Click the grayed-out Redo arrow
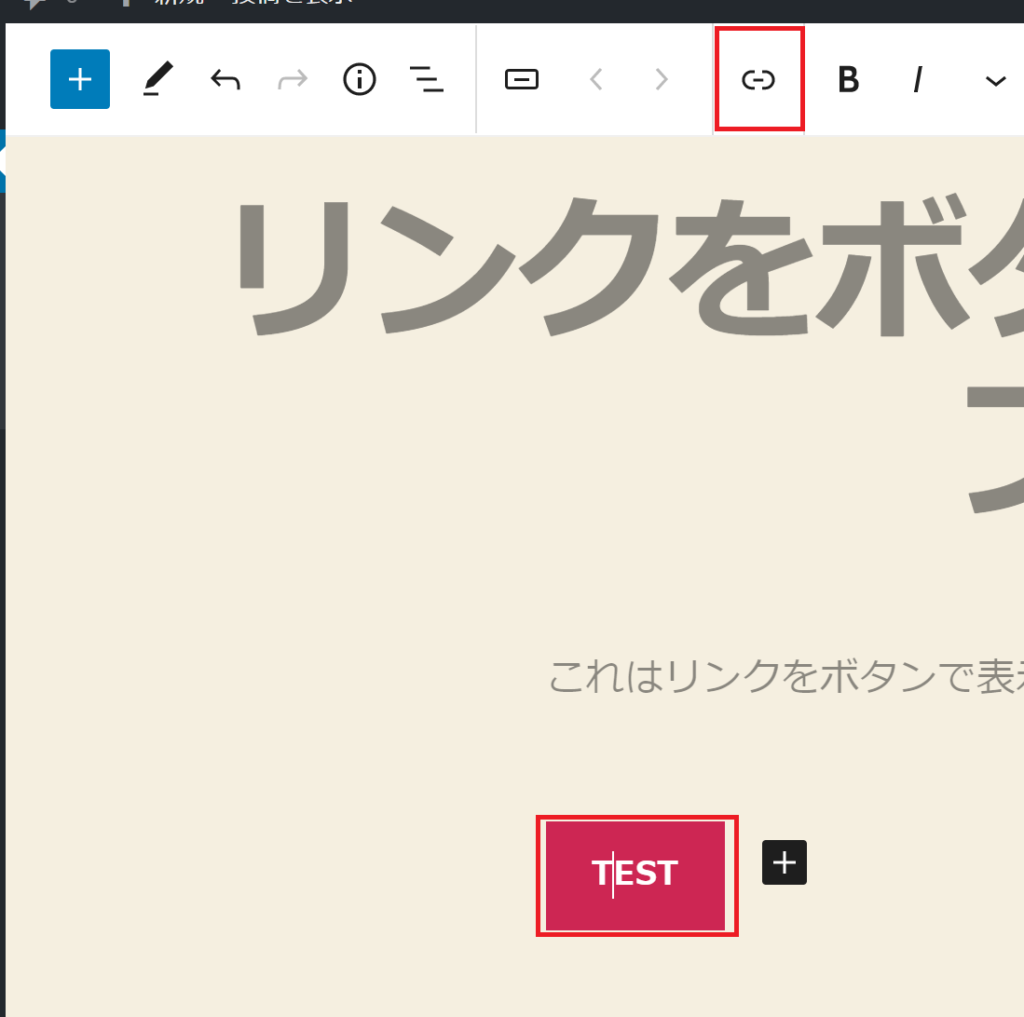Image resolution: width=1024 pixels, height=1017 pixels. click(292, 79)
